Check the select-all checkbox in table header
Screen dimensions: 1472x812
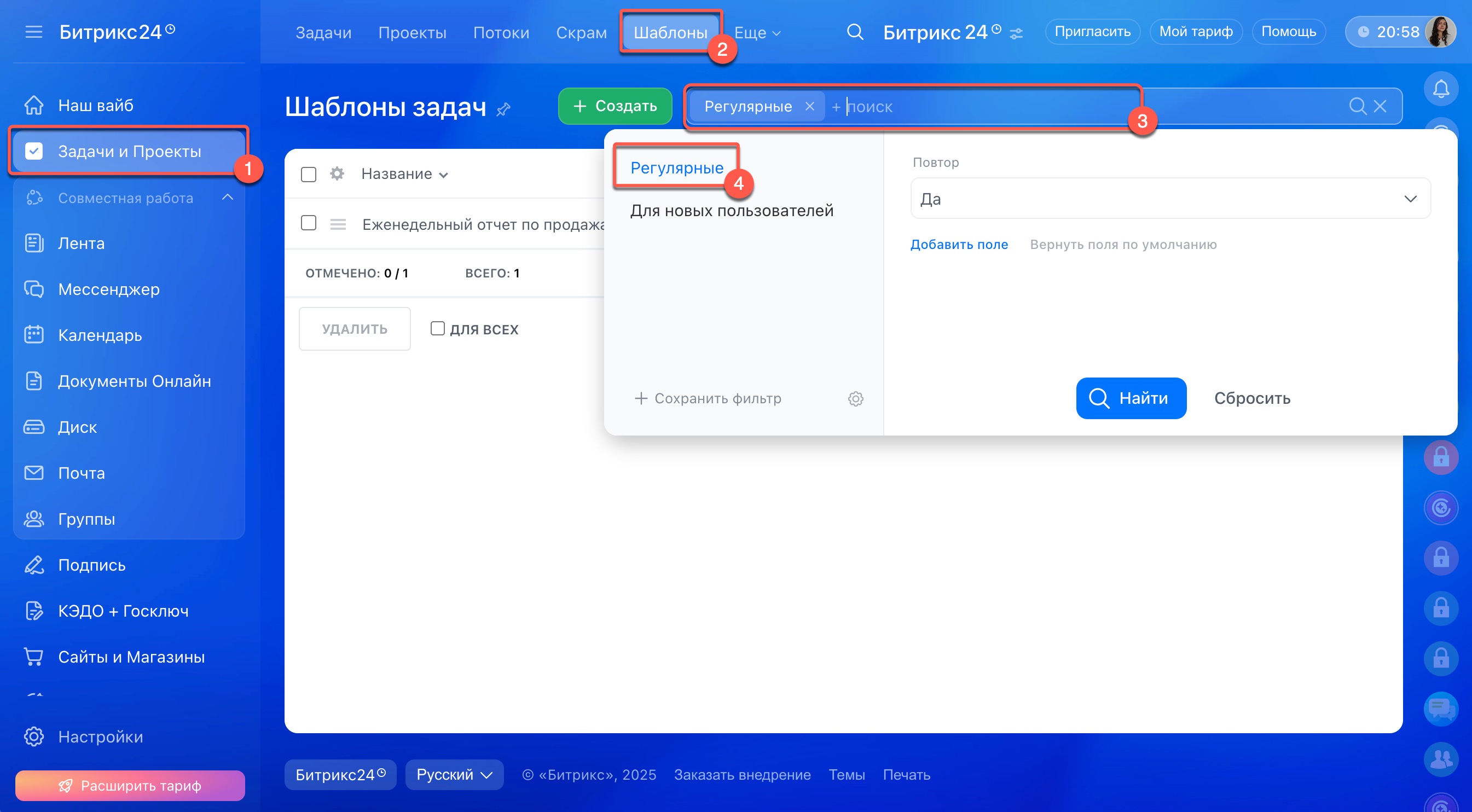coord(309,175)
